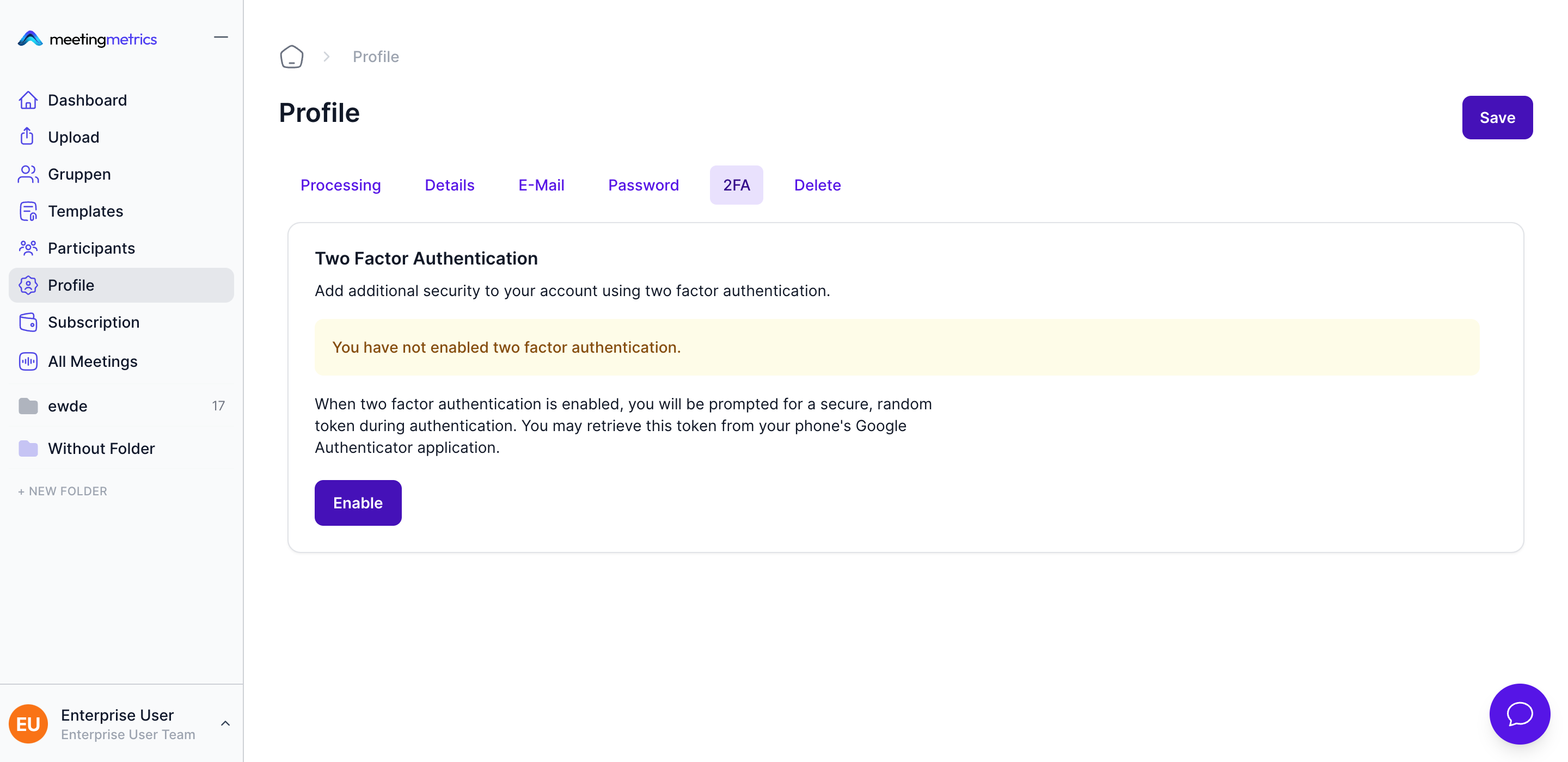Click the meetingmetrics logo

[x=88, y=39]
